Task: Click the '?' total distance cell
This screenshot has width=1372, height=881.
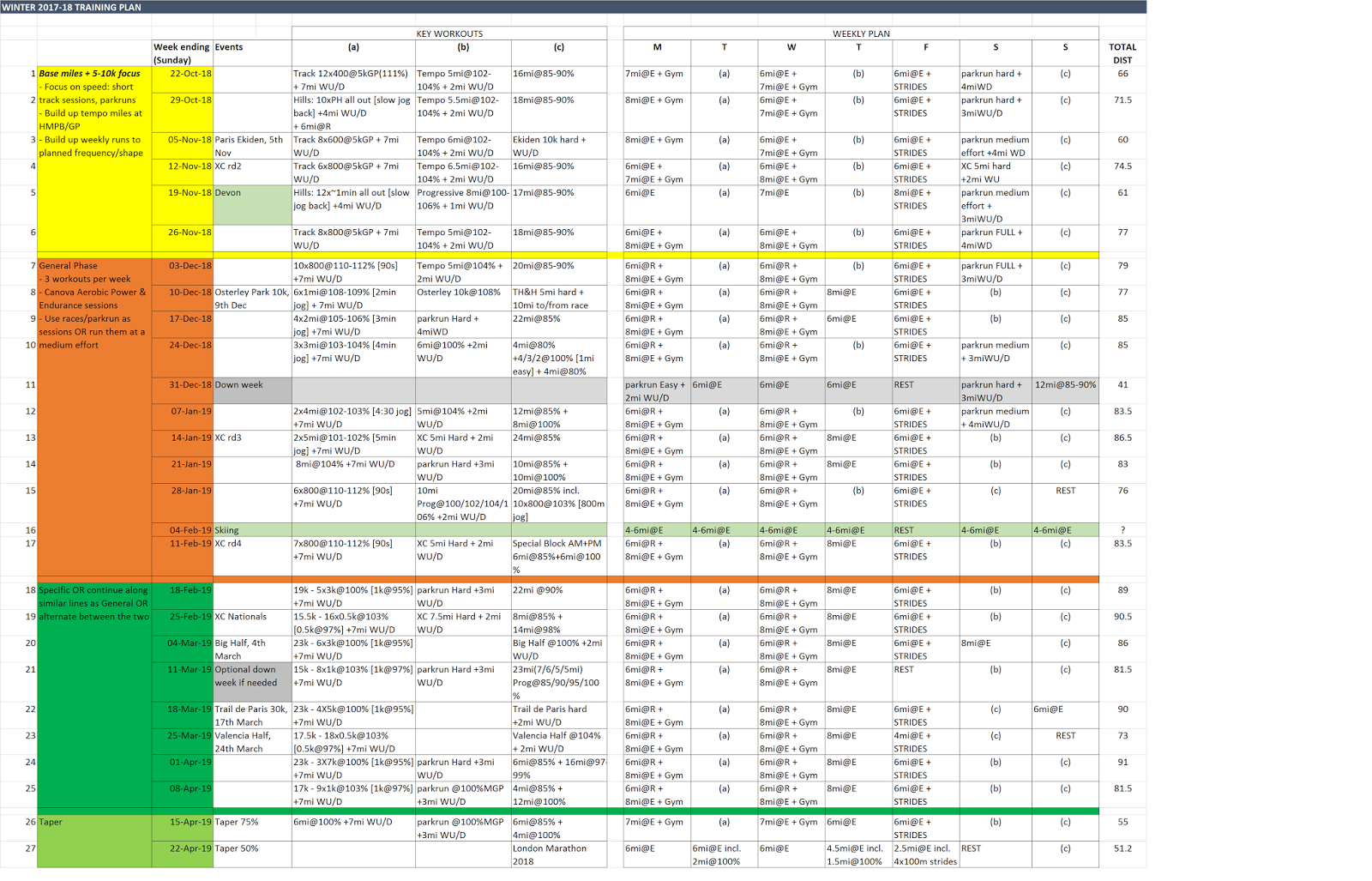Action: (x=1122, y=530)
